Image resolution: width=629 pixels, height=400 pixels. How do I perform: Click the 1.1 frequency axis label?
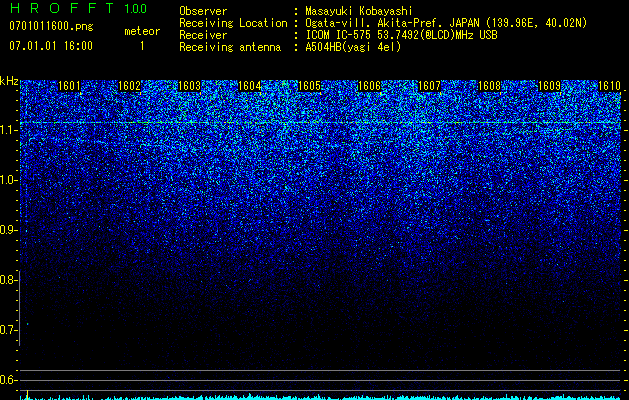click(7, 130)
